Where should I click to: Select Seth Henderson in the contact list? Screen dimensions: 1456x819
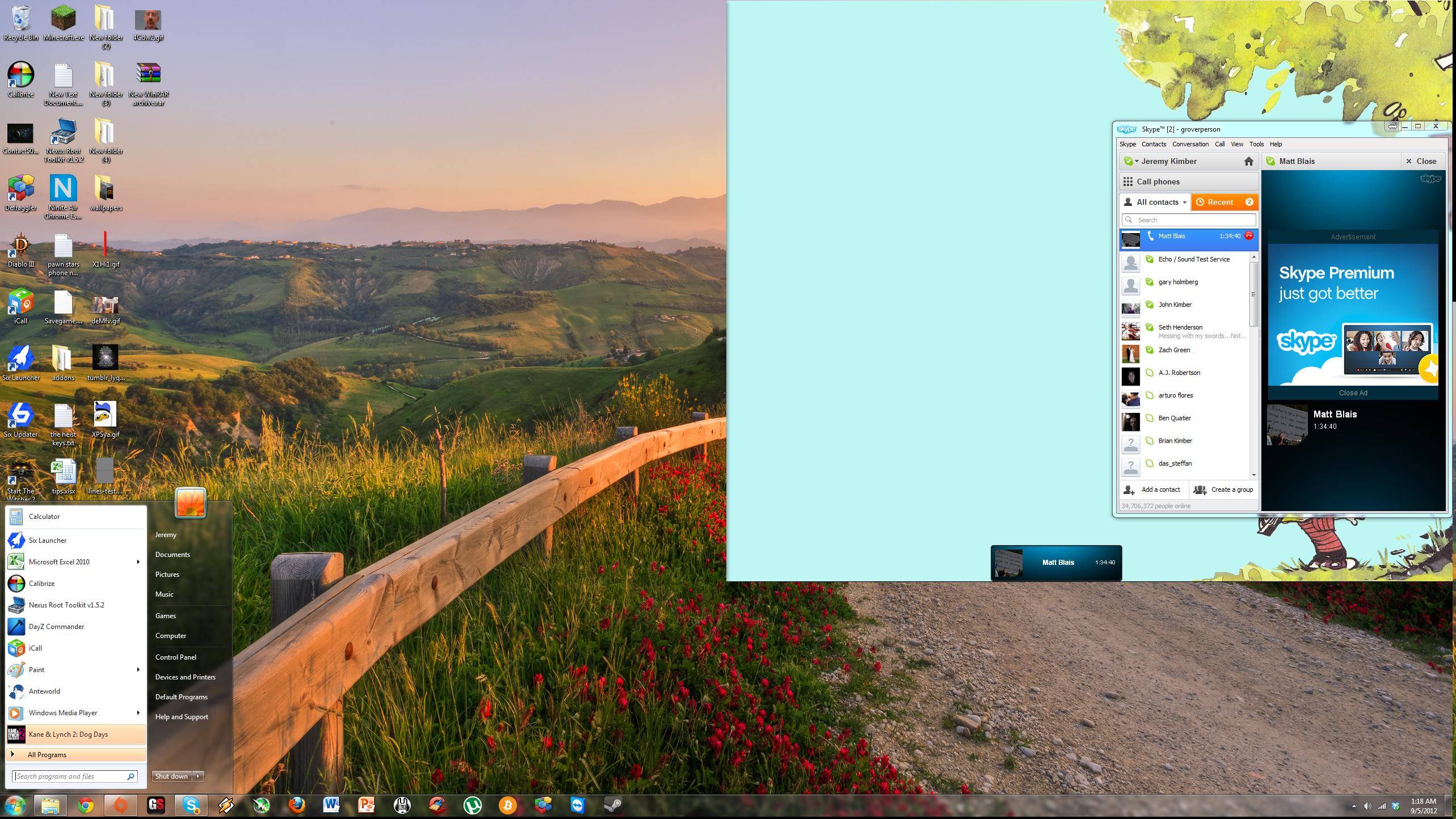(x=1185, y=331)
